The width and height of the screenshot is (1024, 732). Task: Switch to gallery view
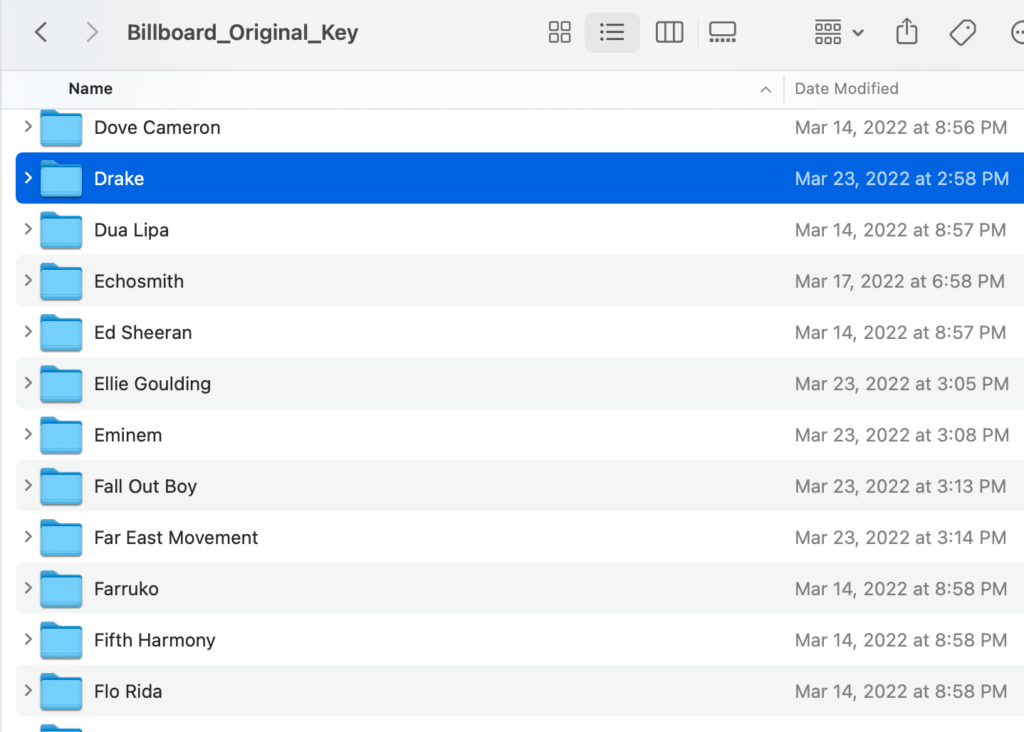pos(722,32)
